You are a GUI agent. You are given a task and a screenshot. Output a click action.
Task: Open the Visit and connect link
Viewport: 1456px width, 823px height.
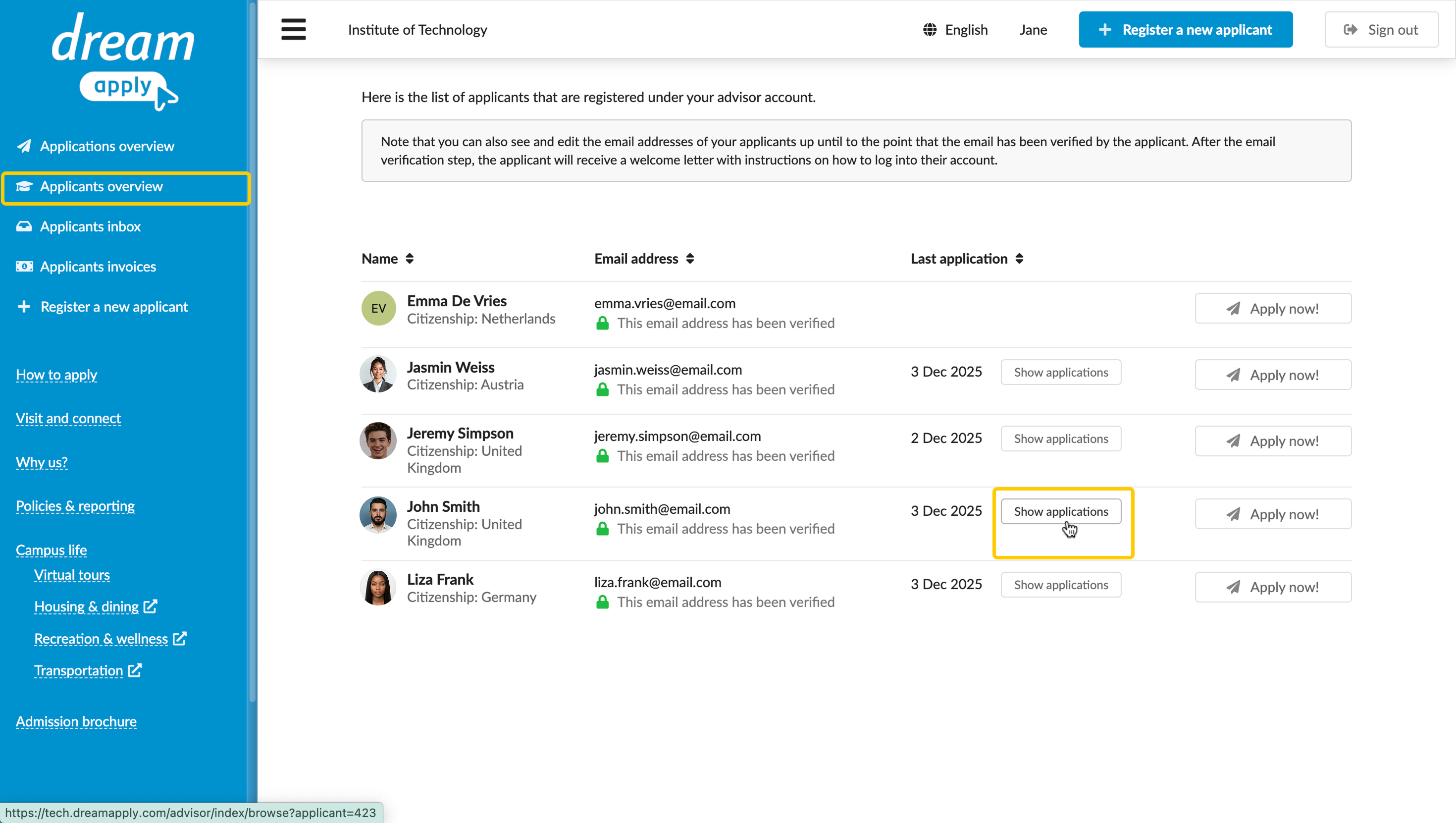[68, 418]
